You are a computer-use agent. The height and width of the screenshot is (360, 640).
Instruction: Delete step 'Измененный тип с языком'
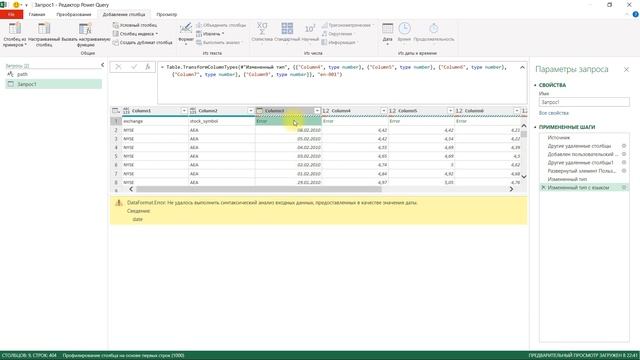(x=543, y=187)
